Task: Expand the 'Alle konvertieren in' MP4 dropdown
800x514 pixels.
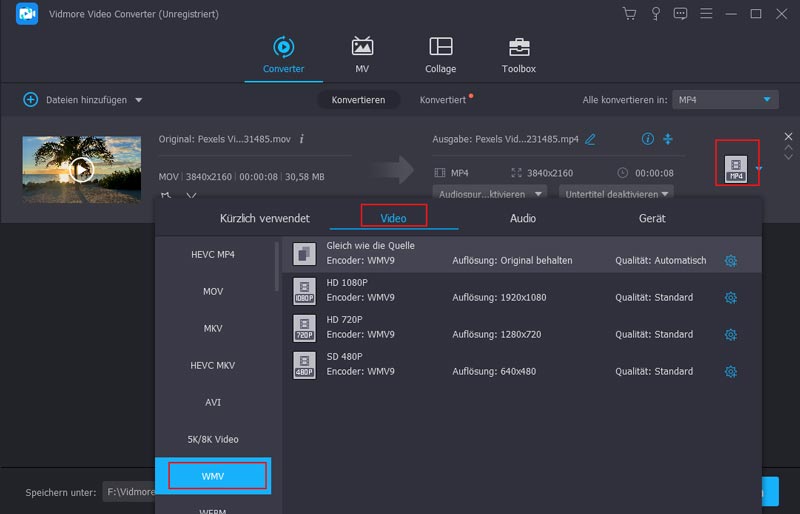Action: (x=767, y=100)
